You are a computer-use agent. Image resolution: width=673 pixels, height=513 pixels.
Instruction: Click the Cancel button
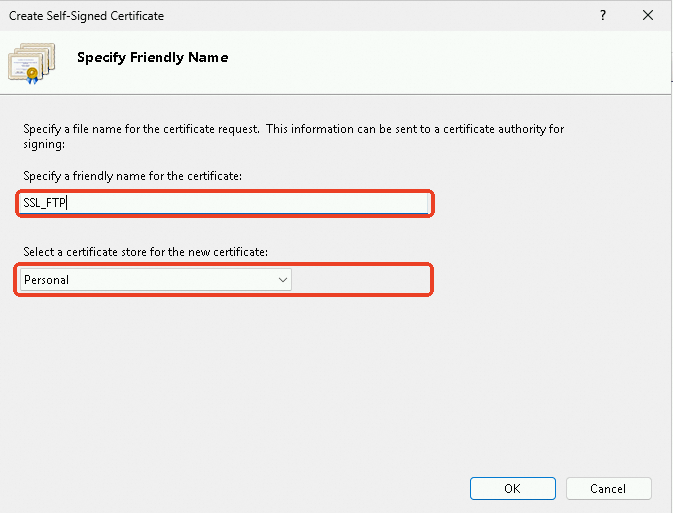click(608, 489)
